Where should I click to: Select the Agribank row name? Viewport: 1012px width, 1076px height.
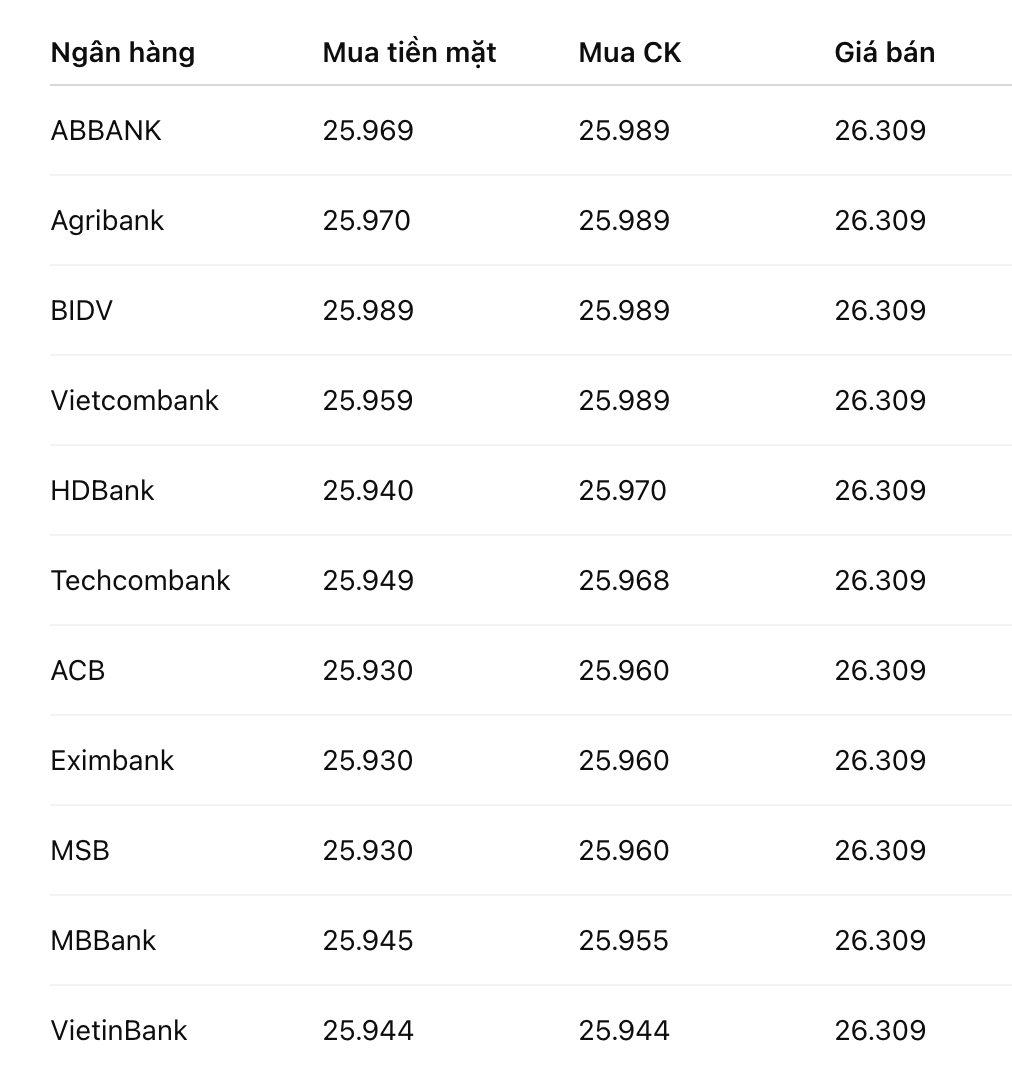[108, 221]
